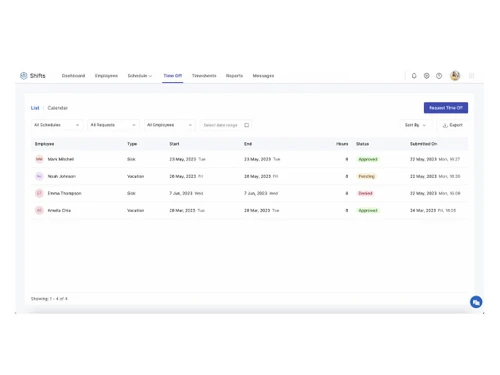Open Amelia Chia's name
The height and width of the screenshot is (375, 500).
[59, 210]
